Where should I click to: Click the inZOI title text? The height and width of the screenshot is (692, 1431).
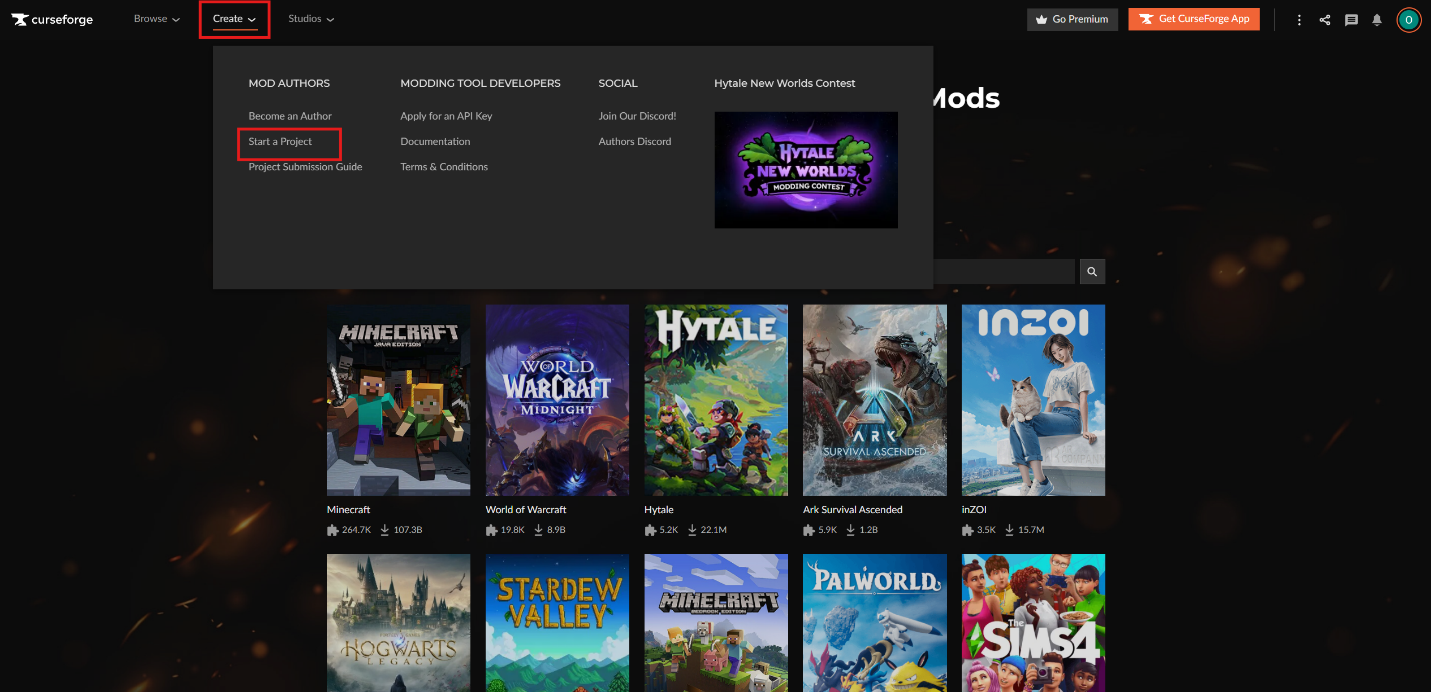point(974,510)
